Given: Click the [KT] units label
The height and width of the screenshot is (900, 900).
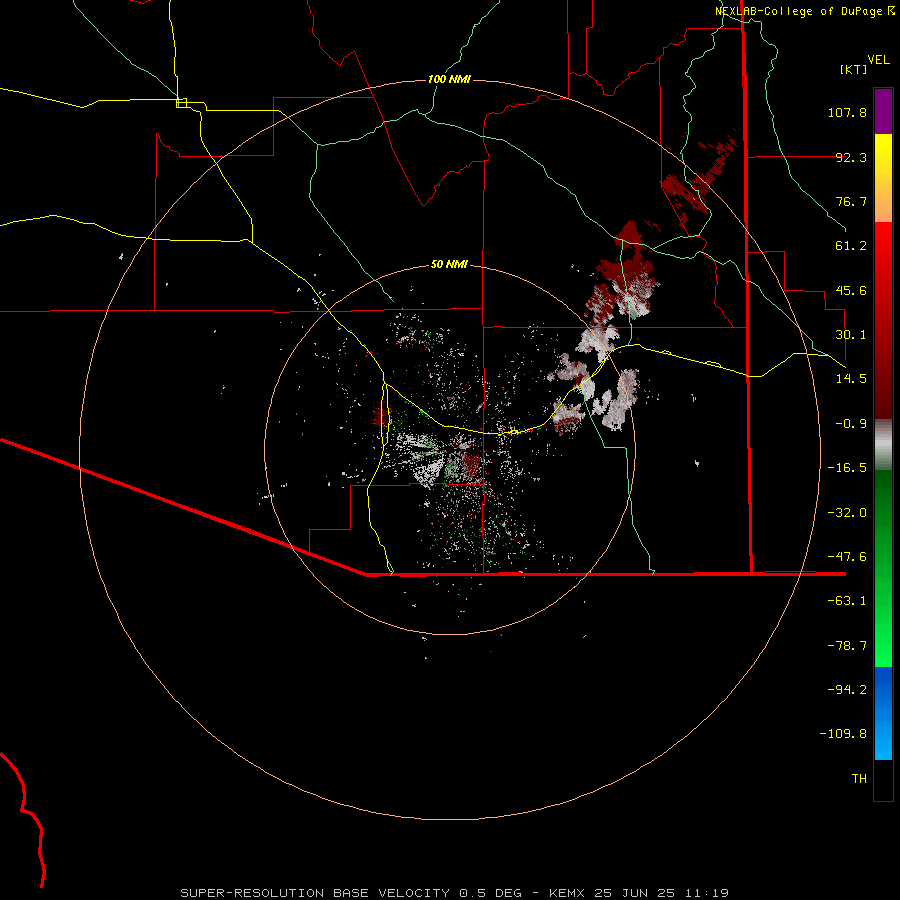Looking at the screenshot, I should (x=853, y=69).
